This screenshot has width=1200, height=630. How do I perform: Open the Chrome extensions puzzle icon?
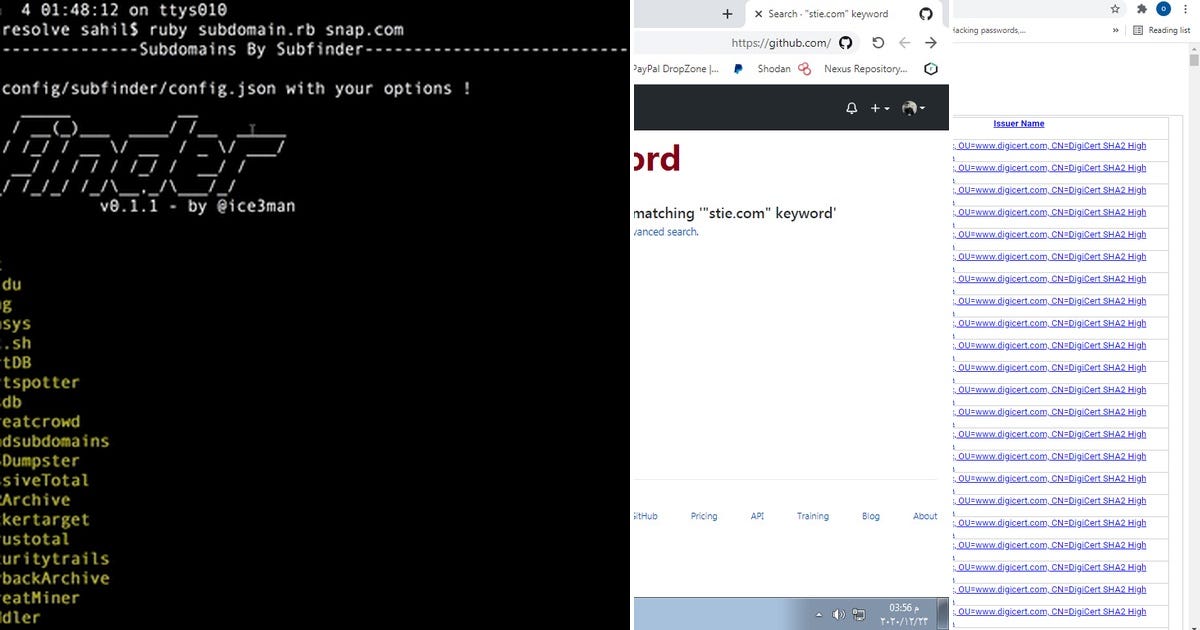pyautogui.click(x=1141, y=9)
